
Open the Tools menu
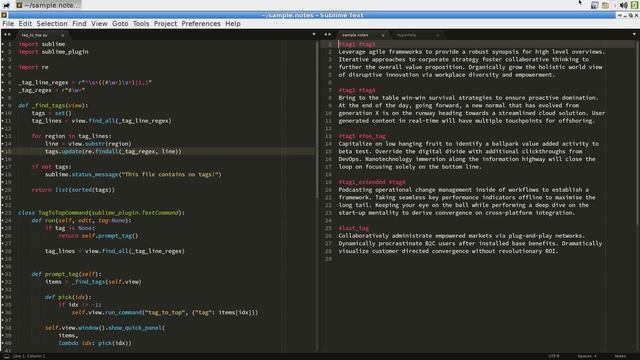(141, 24)
